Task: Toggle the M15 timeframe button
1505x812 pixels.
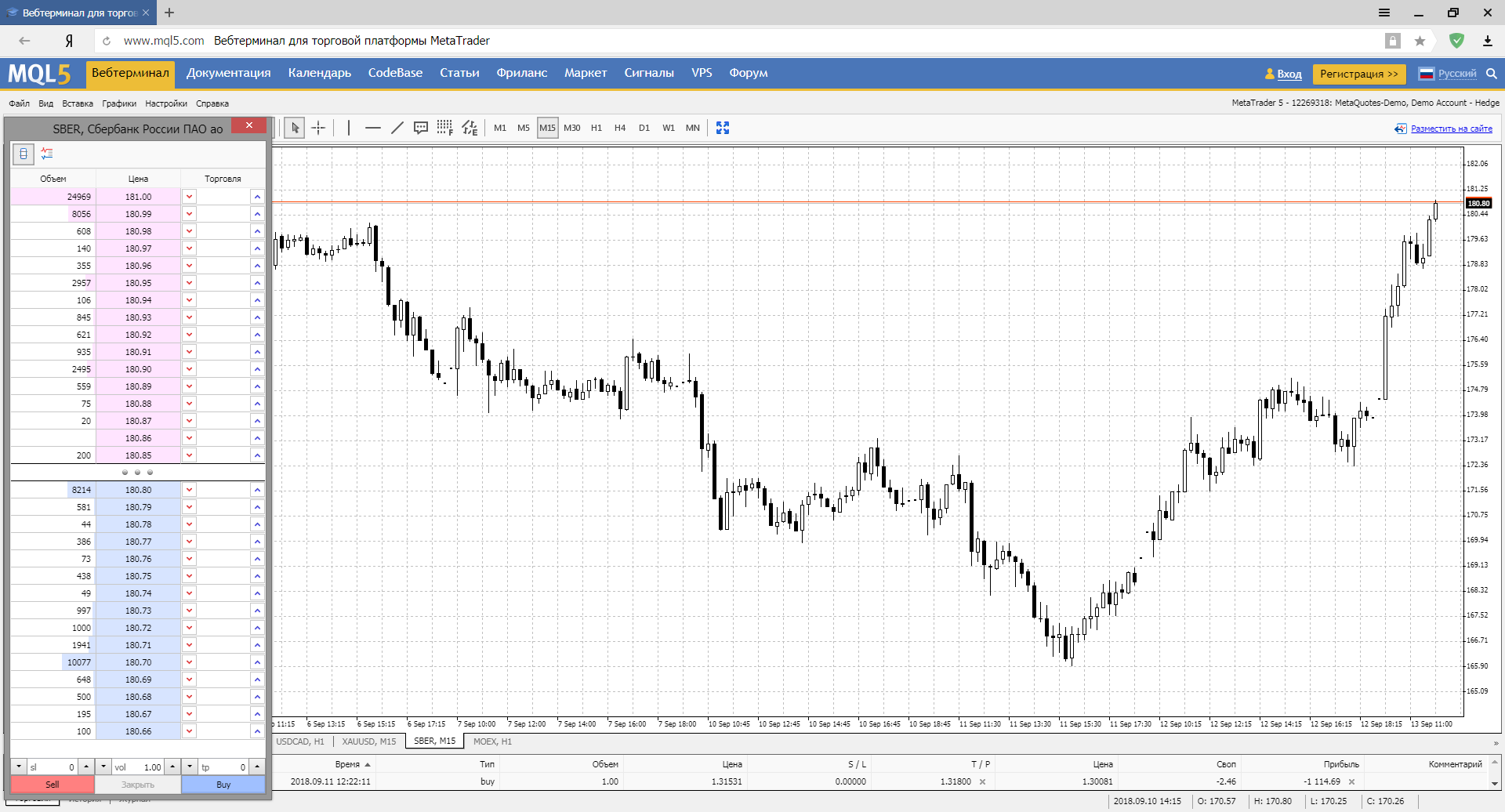Action: (547, 128)
